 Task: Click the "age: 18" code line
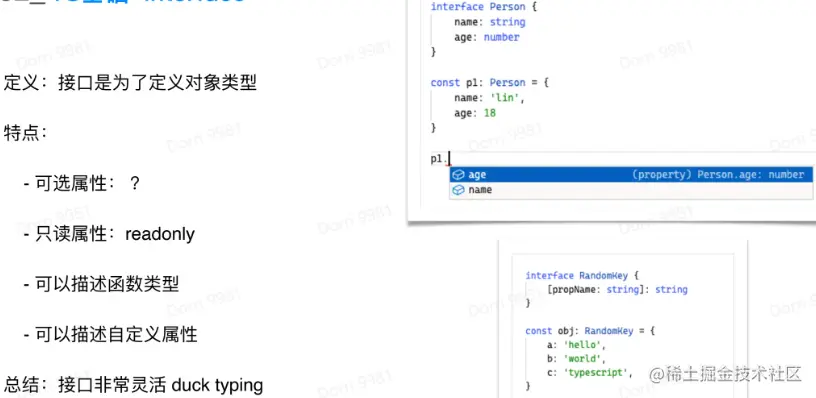475,113
